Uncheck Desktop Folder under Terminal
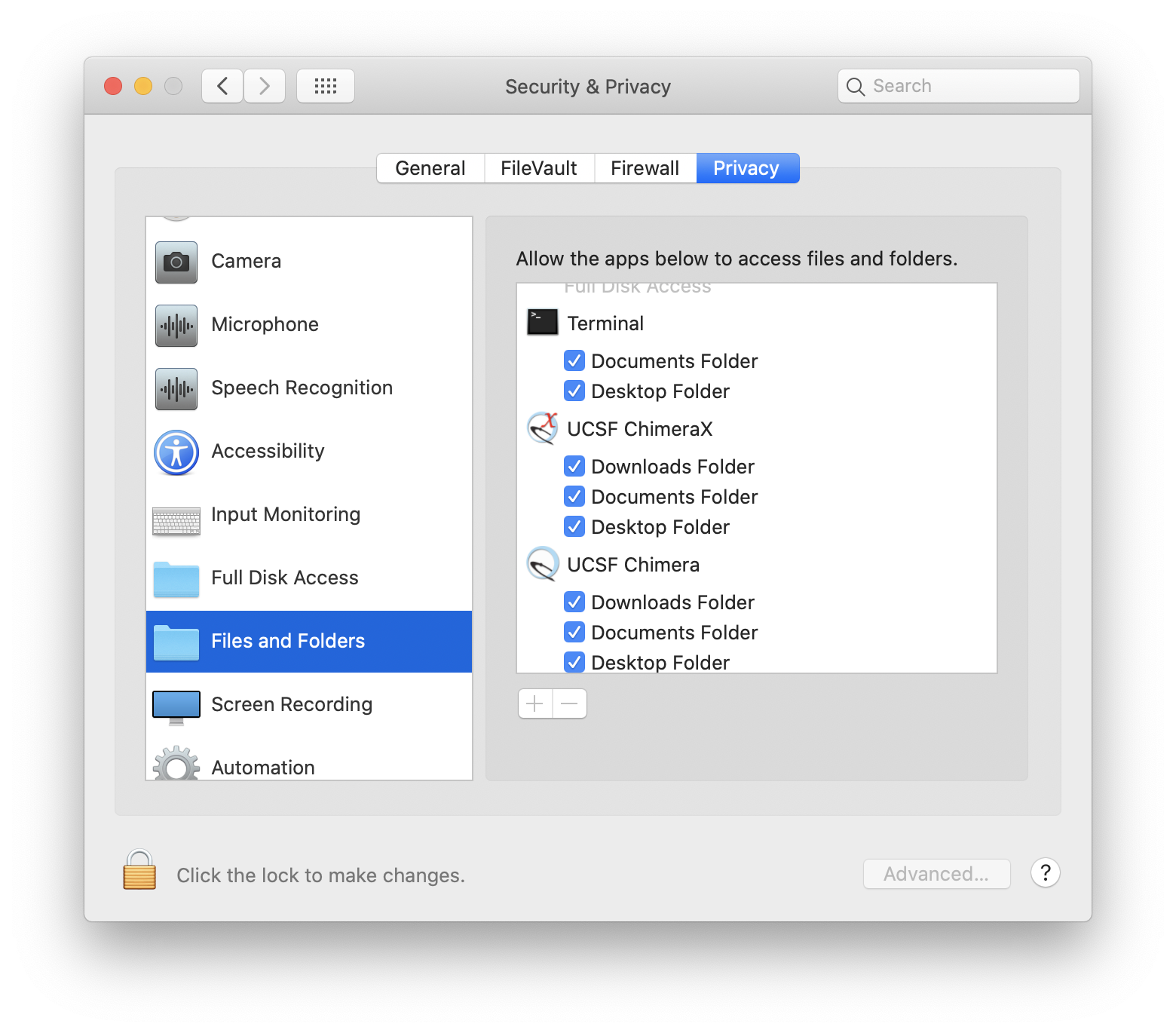The height and width of the screenshot is (1033, 1176). tap(574, 391)
